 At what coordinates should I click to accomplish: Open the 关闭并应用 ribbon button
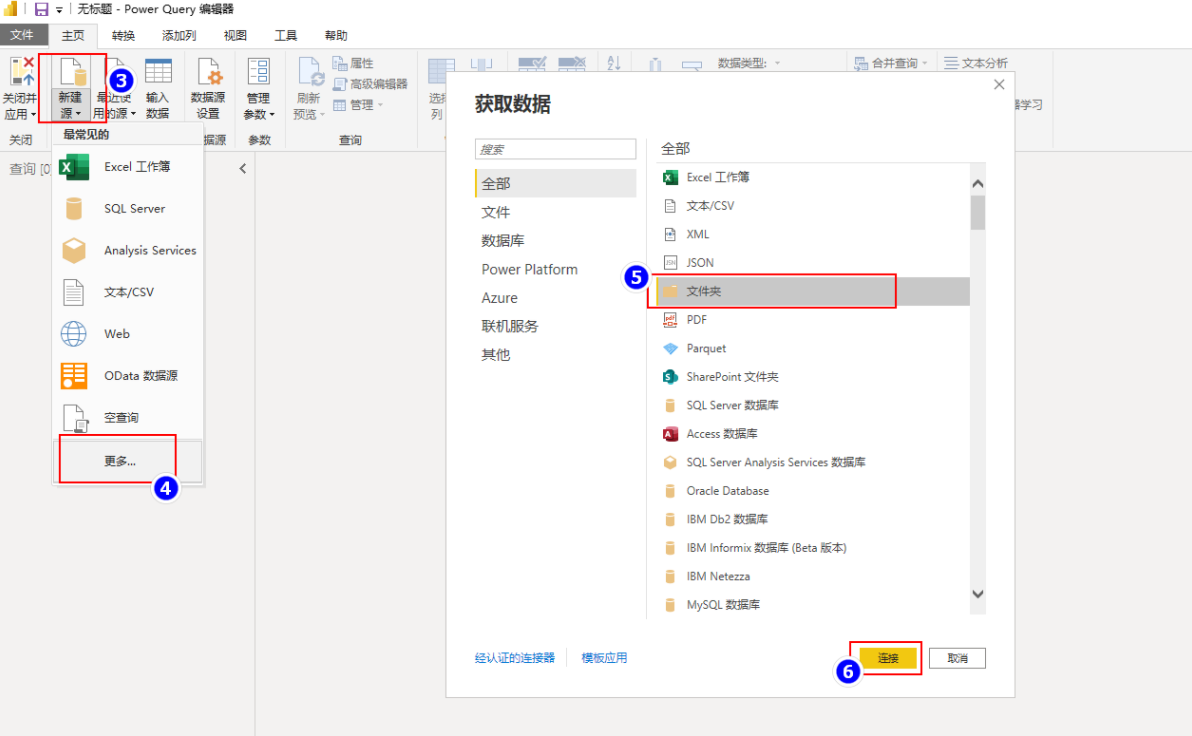[20, 88]
